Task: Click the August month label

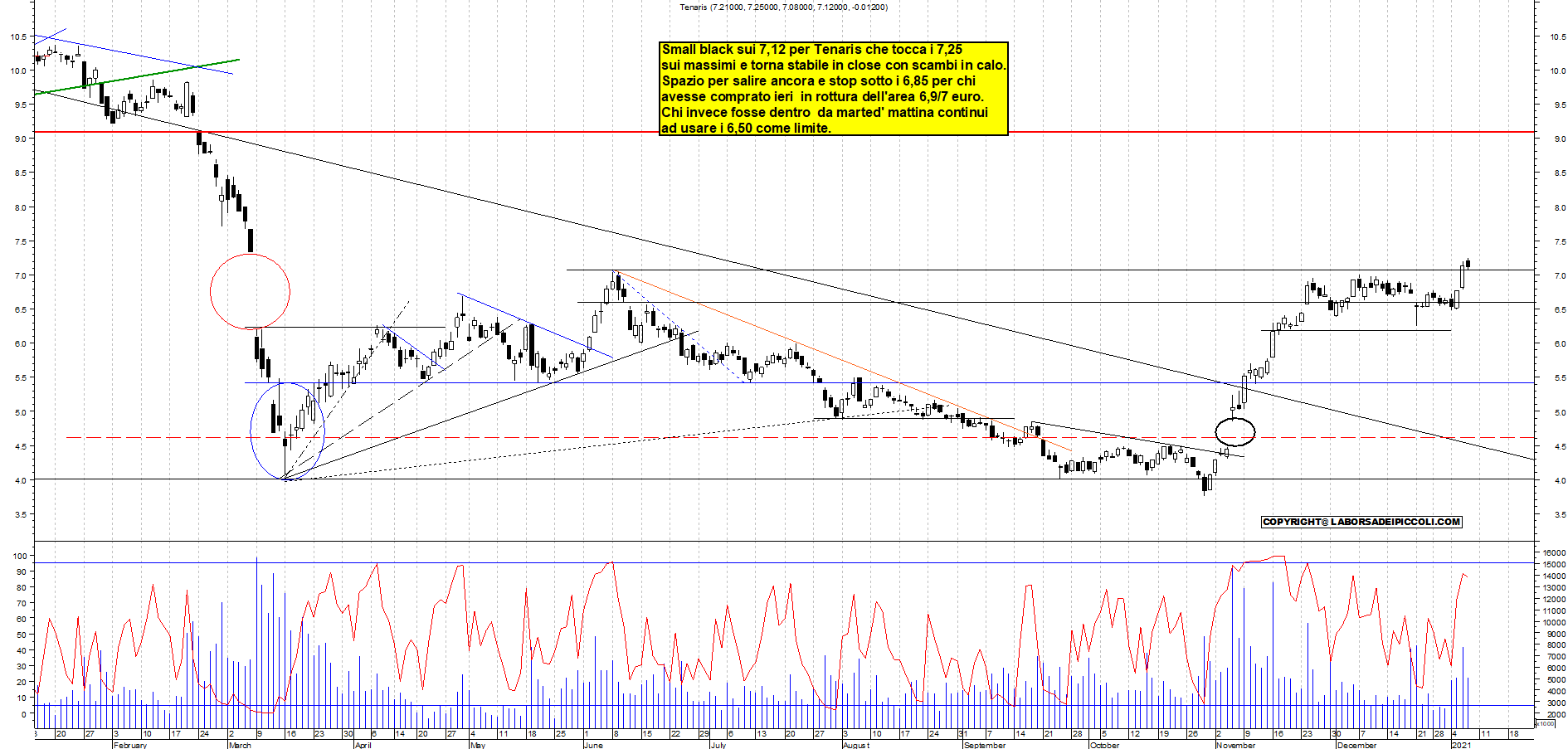Action: tap(856, 745)
